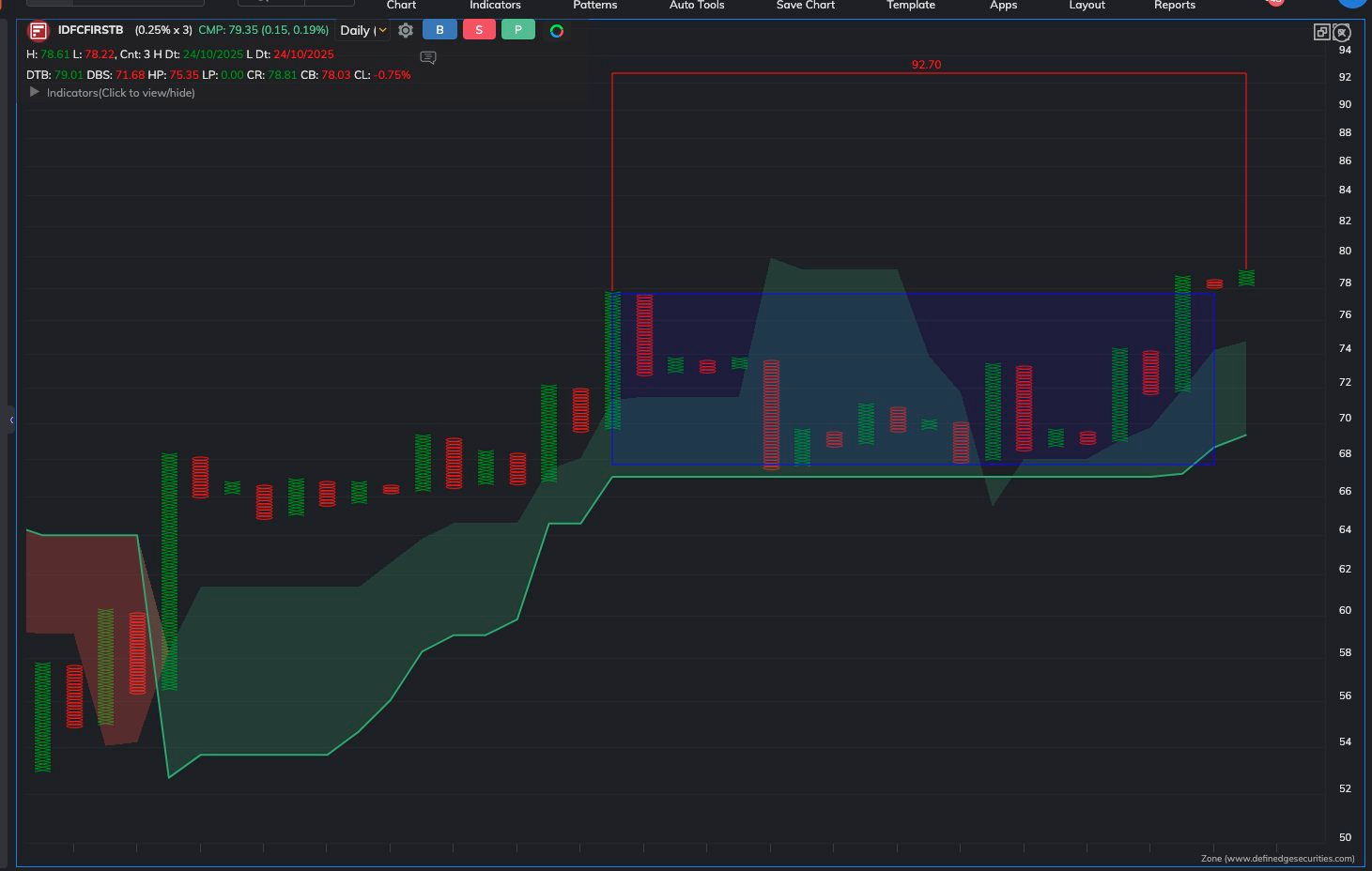Click the red S sell button

pyautogui.click(x=479, y=30)
